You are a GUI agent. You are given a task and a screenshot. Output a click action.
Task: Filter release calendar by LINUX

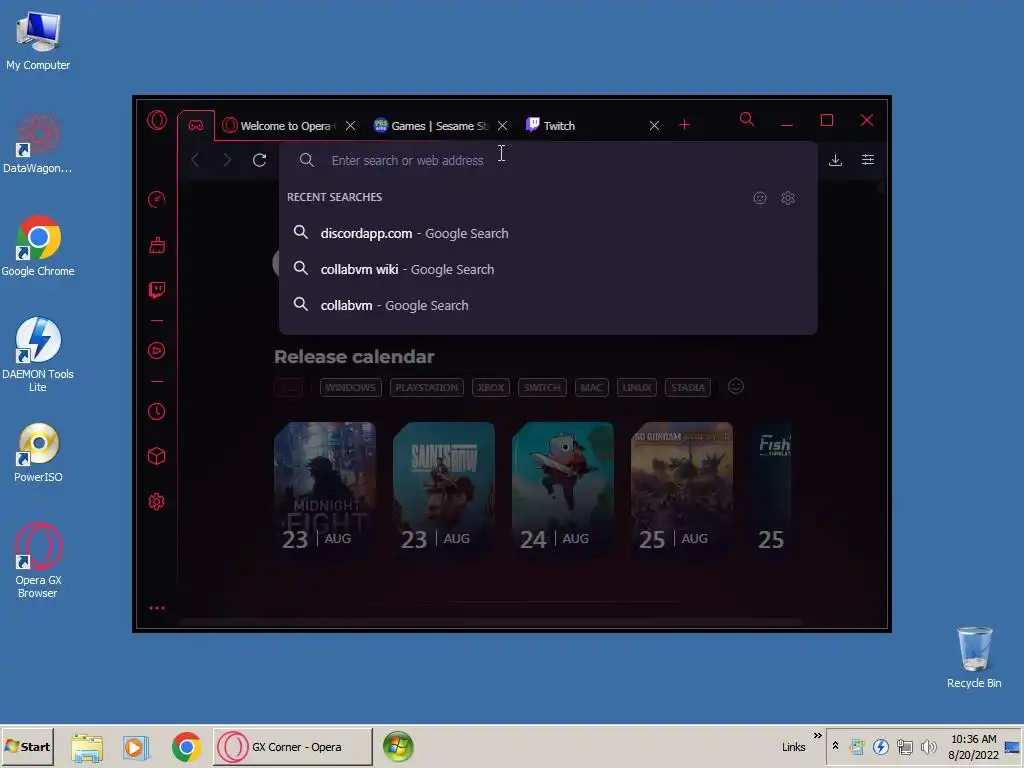pos(637,387)
